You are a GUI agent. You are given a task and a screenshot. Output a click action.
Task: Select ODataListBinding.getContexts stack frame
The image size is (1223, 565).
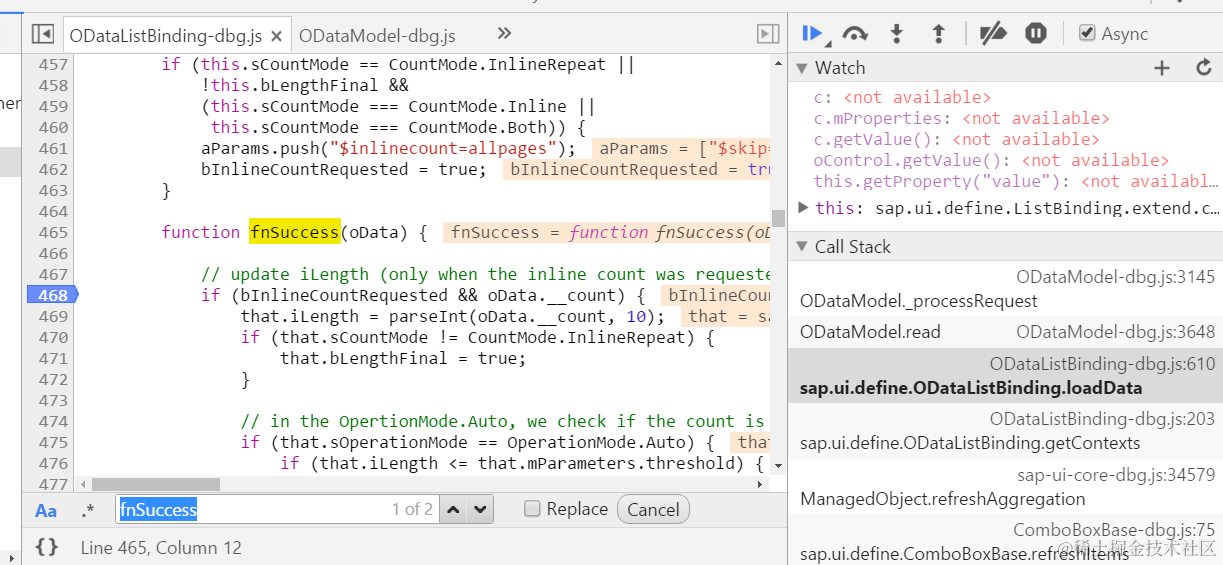1005,431
